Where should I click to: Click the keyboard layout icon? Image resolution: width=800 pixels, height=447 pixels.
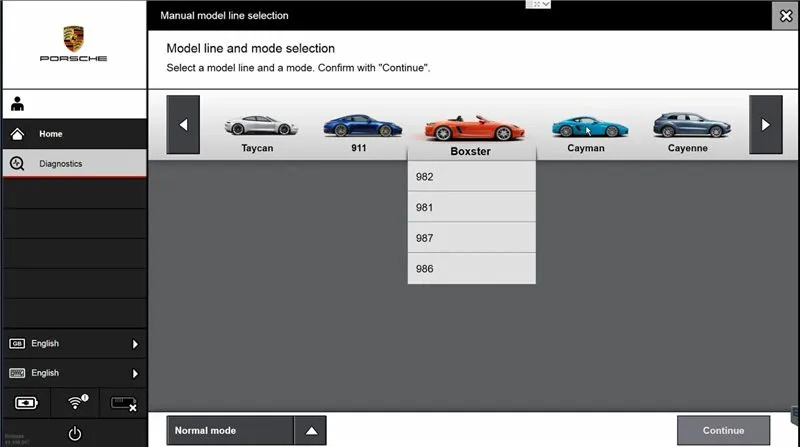tap(17, 374)
